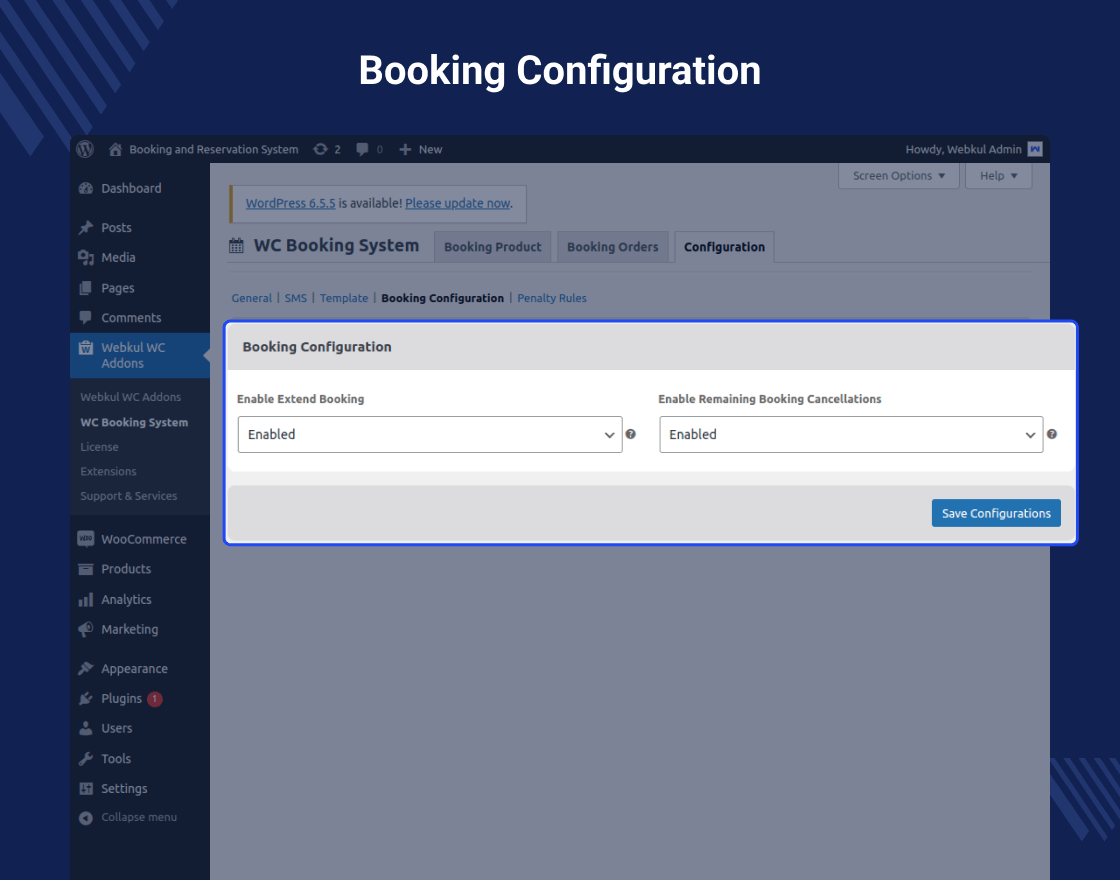Click the Plugins icon with the red badge
Image resolution: width=1120 pixels, height=880 pixels.
click(86, 698)
